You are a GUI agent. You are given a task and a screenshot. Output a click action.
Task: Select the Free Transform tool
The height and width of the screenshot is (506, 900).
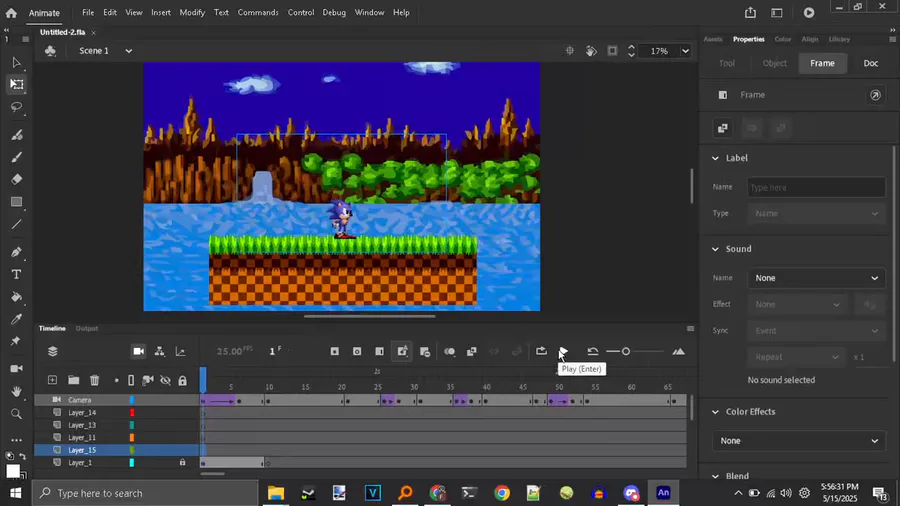[x=16, y=84]
